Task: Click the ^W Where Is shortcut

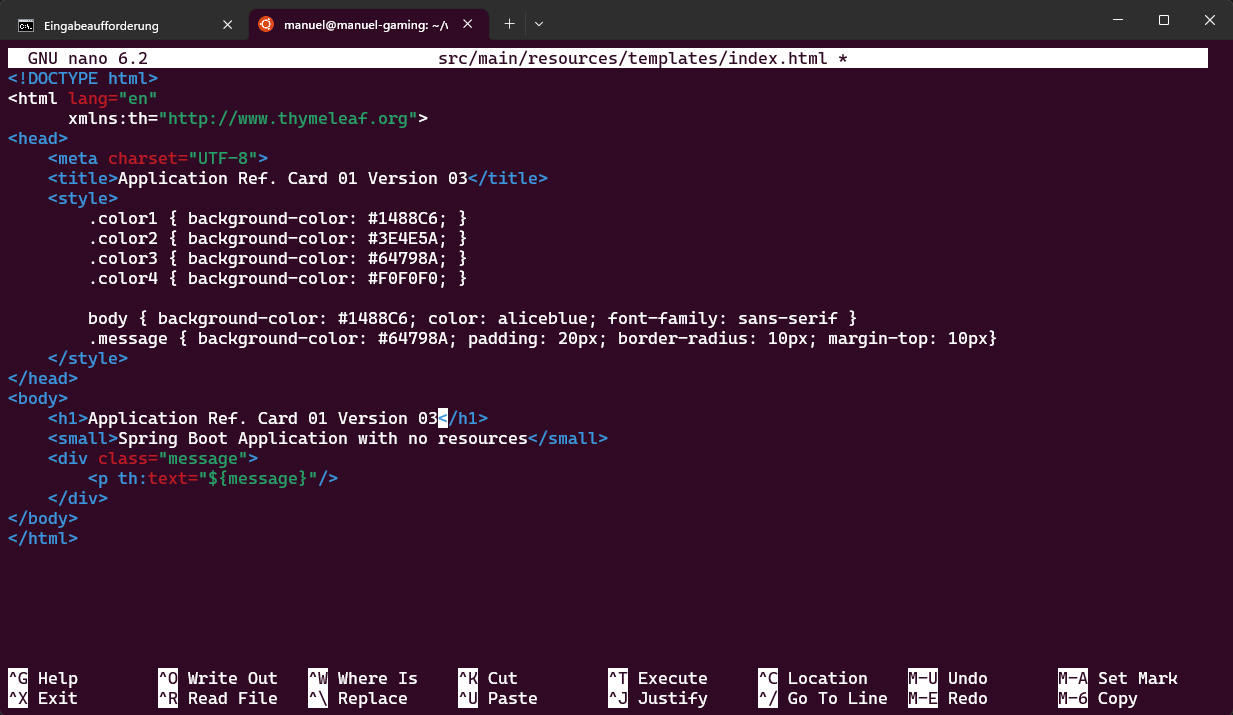Action: (x=363, y=678)
